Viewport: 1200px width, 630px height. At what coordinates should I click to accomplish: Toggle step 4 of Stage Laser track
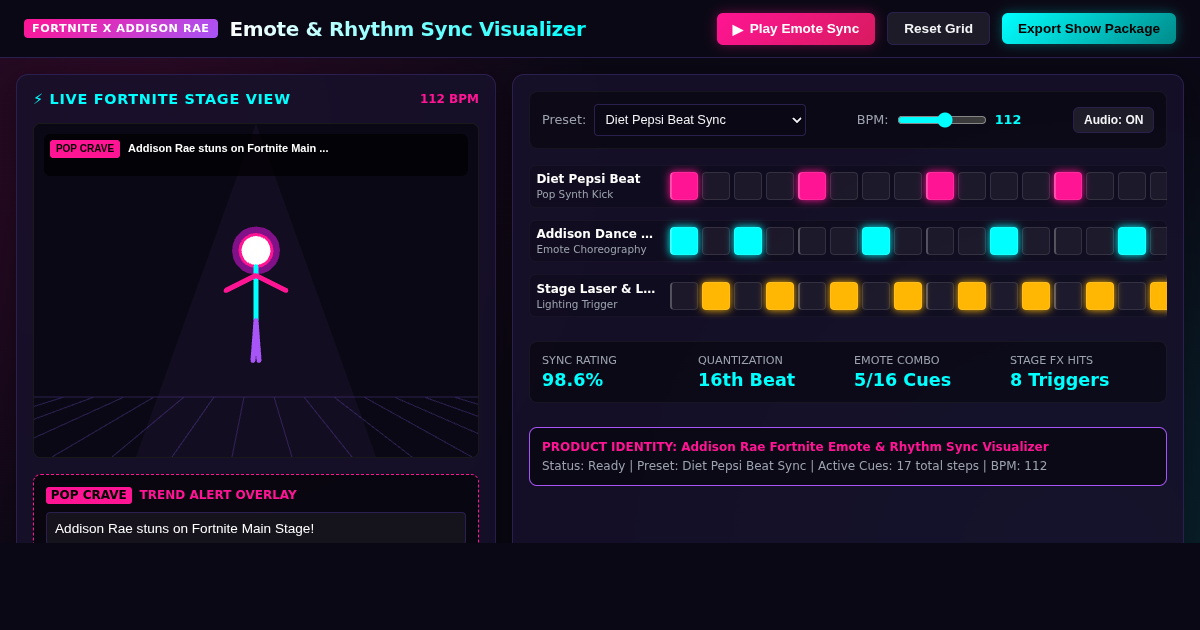point(780,296)
